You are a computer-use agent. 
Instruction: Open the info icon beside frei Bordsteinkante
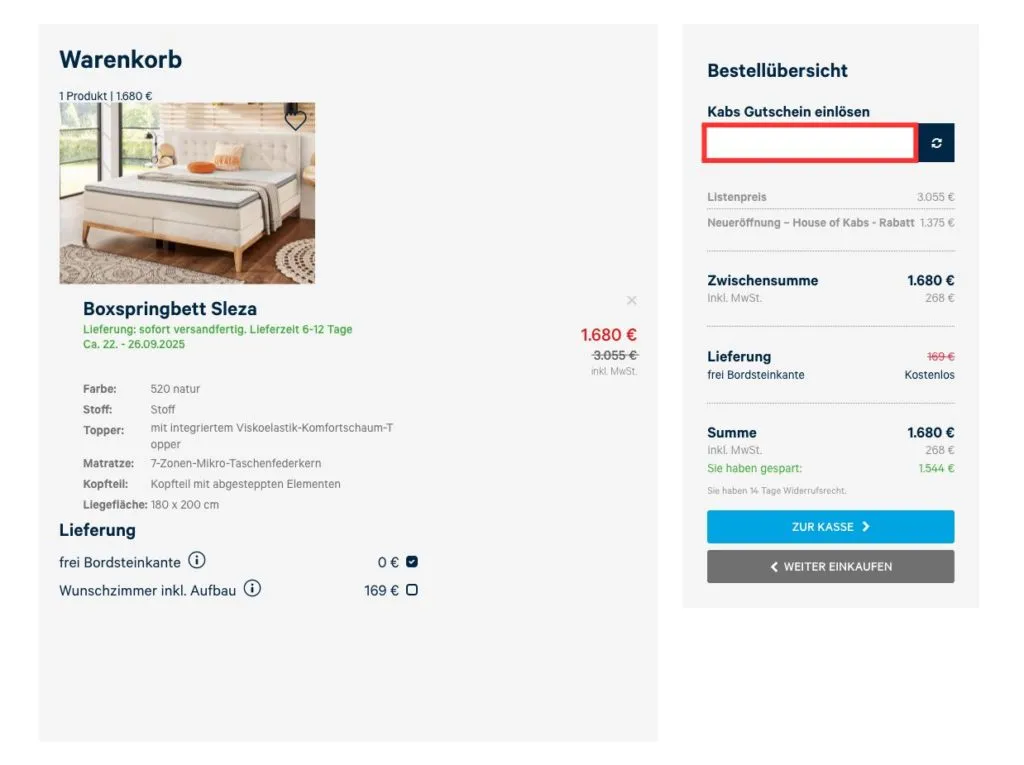[x=196, y=561]
